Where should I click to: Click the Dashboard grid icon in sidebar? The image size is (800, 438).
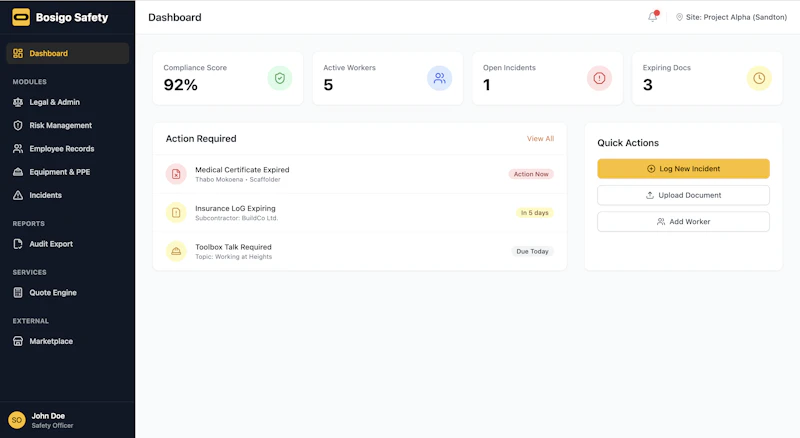click(x=18, y=53)
